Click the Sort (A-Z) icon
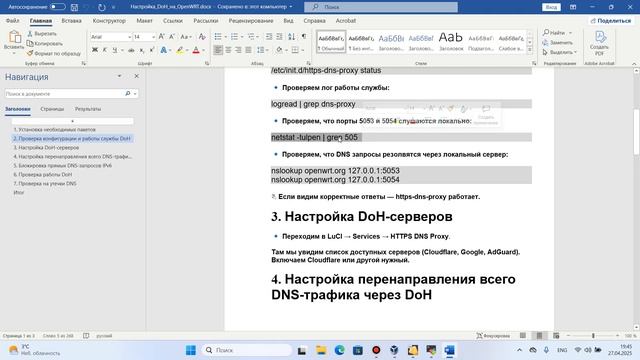Viewport: 640px width, 360px height. 291,37
